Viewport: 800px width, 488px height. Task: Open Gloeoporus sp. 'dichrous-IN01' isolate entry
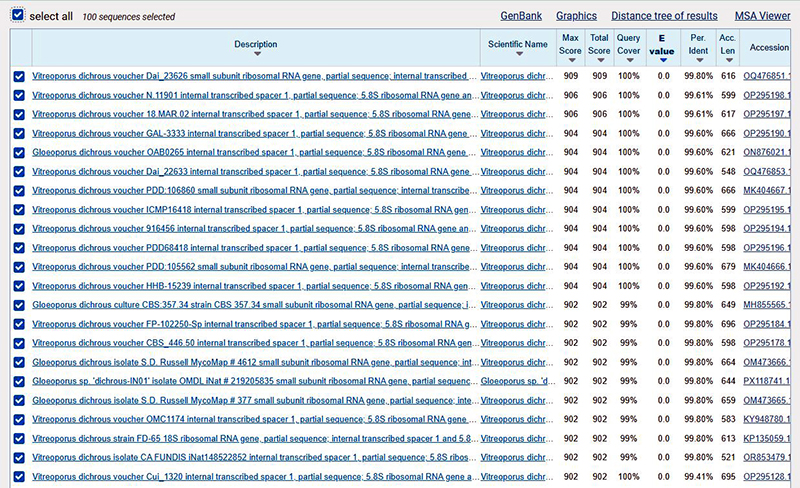[250, 381]
